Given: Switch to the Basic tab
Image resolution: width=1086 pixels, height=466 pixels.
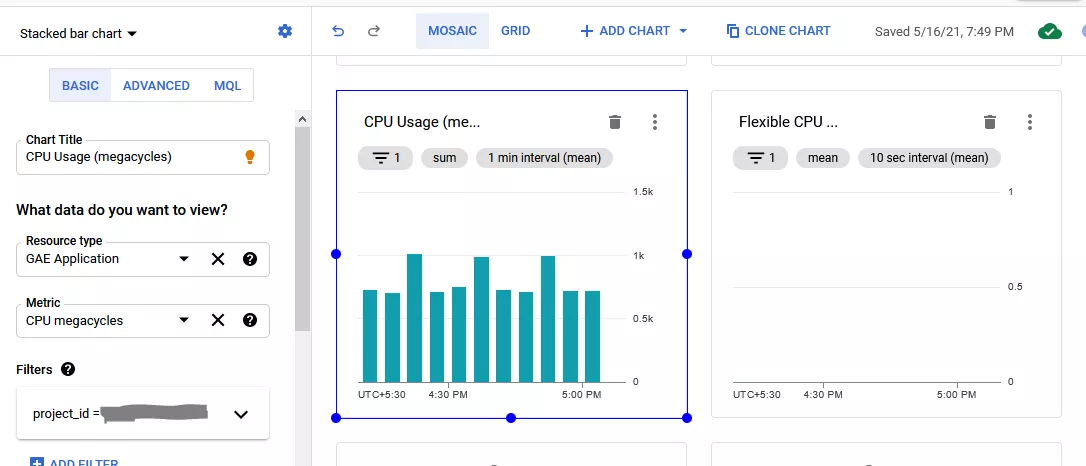Looking at the screenshot, I should [x=80, y=86].
